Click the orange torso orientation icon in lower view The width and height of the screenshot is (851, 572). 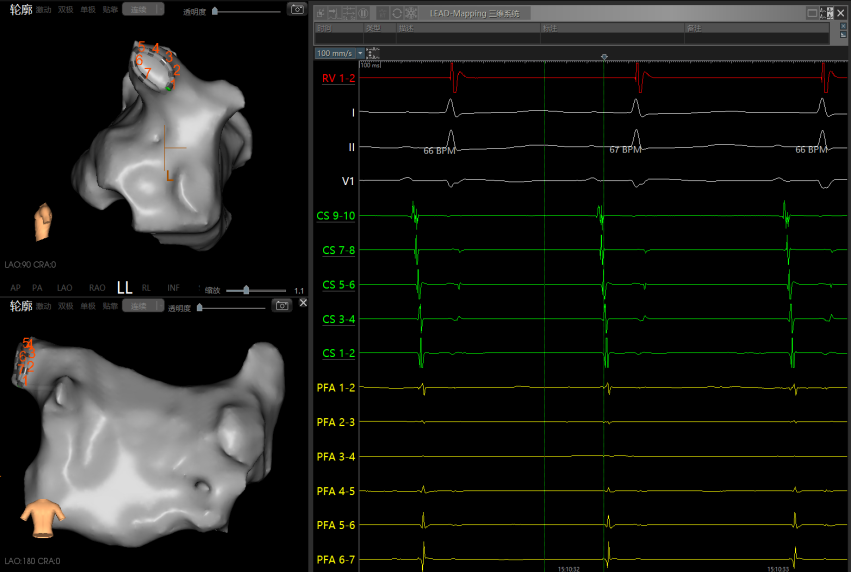click(43, 516)
